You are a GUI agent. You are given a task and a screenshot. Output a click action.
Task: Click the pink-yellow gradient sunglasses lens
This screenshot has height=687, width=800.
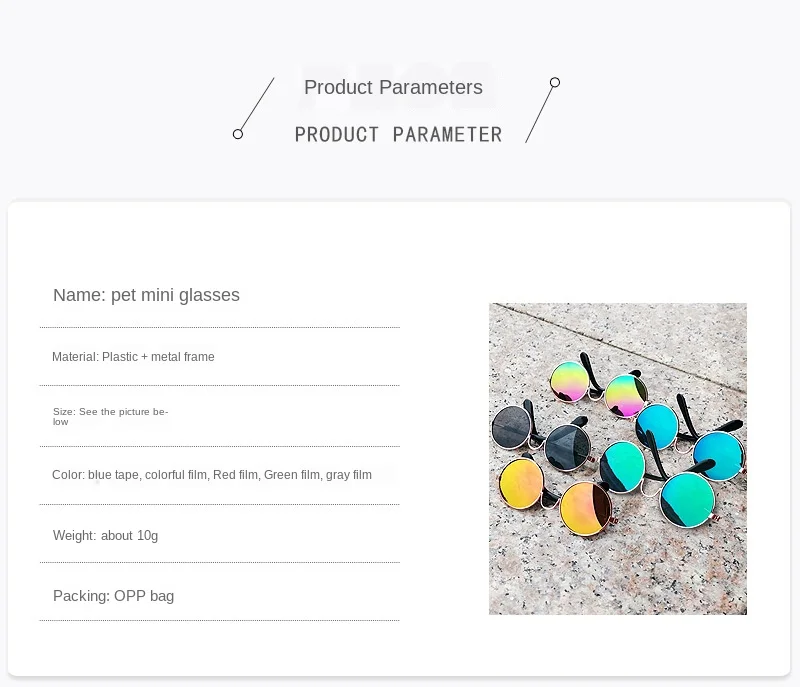pyautogui.click(x=570, y=381)
